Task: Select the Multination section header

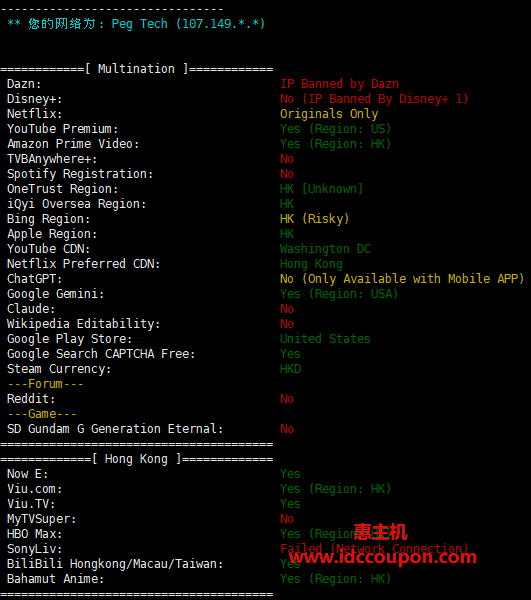Action: pyautogui.click(x=137, y=69)
